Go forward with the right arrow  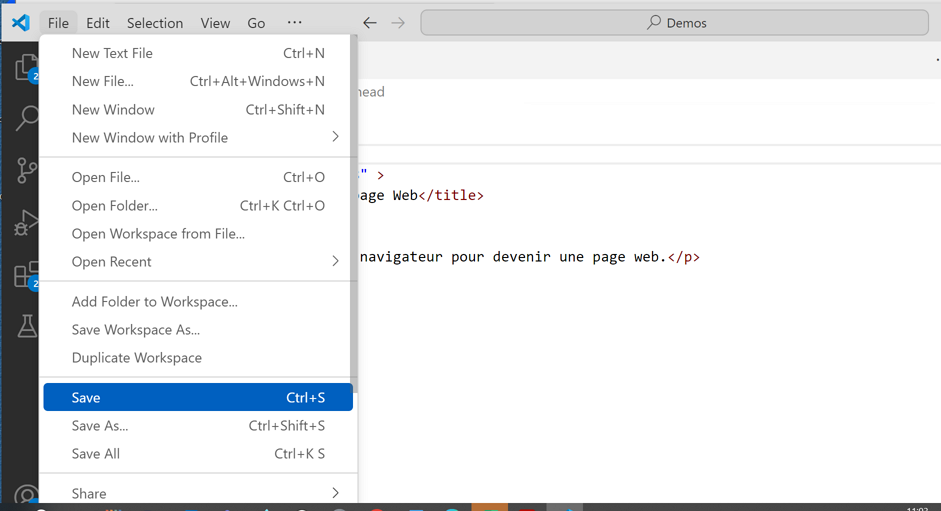(x=398, y=23)
